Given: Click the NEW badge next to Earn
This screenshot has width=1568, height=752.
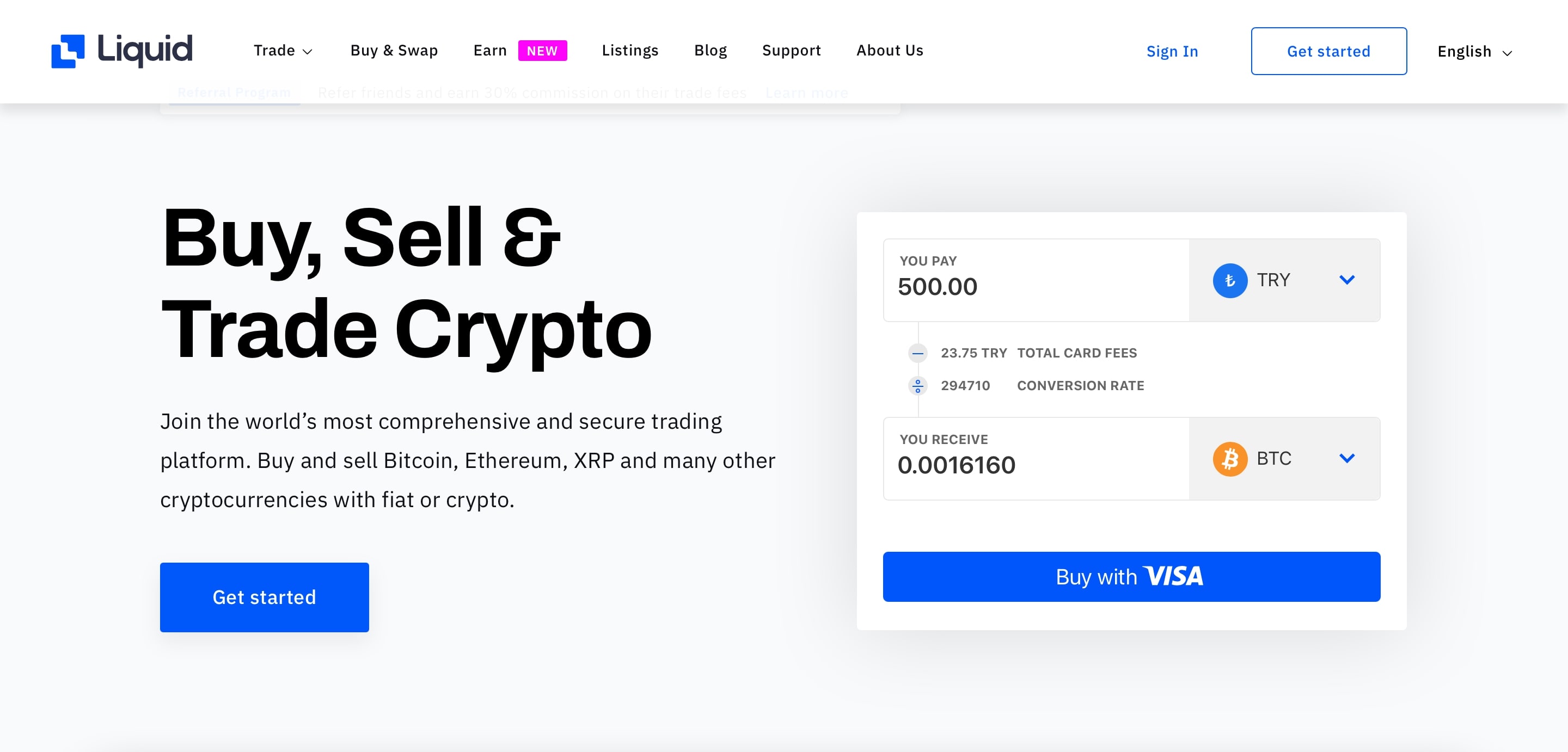Looking at the screenshot, I should pyautogui.click(x=542, y=51).
